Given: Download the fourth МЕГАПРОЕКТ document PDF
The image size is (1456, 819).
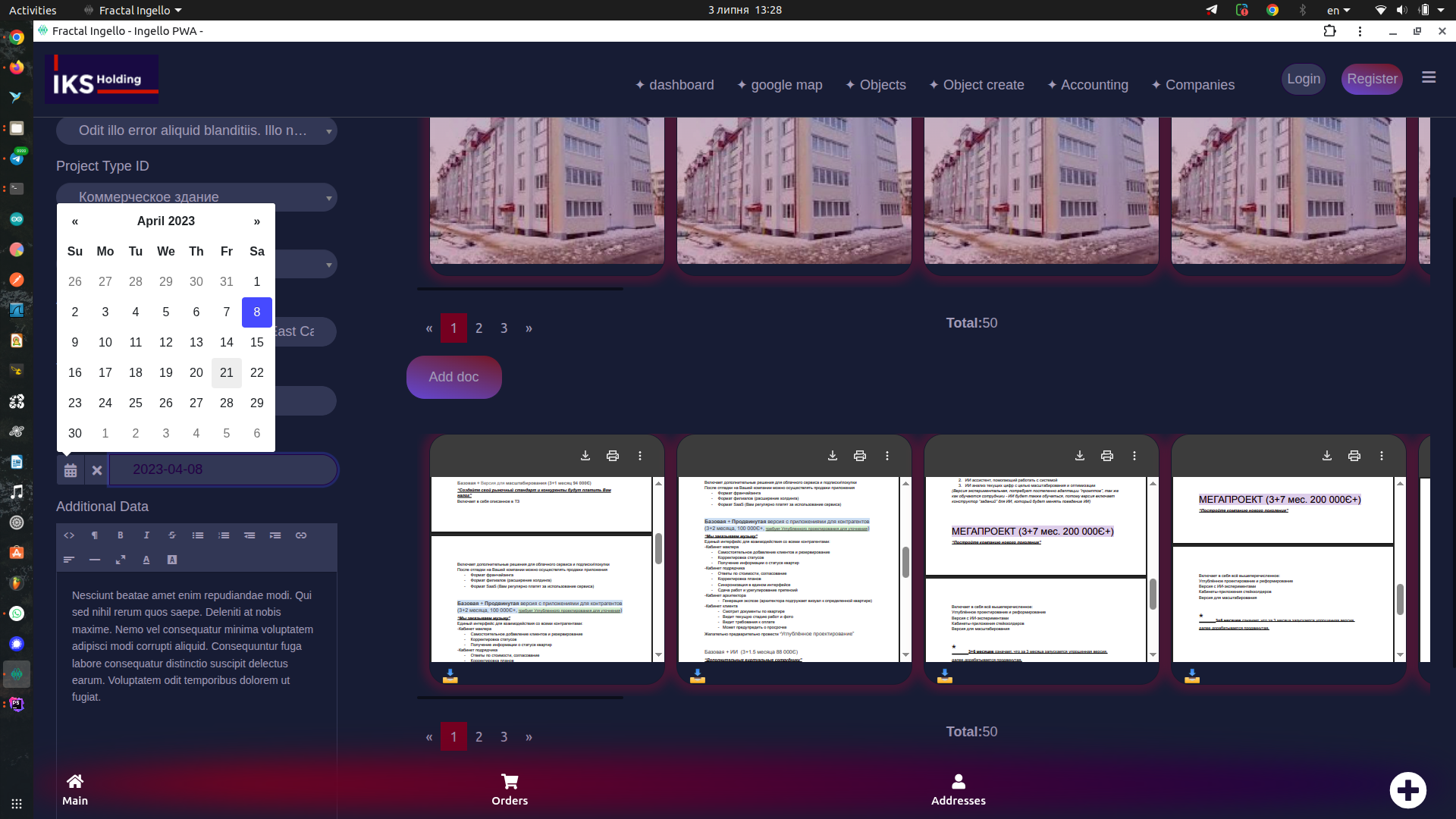Looking at the screenshot, I should [1327, 456].
